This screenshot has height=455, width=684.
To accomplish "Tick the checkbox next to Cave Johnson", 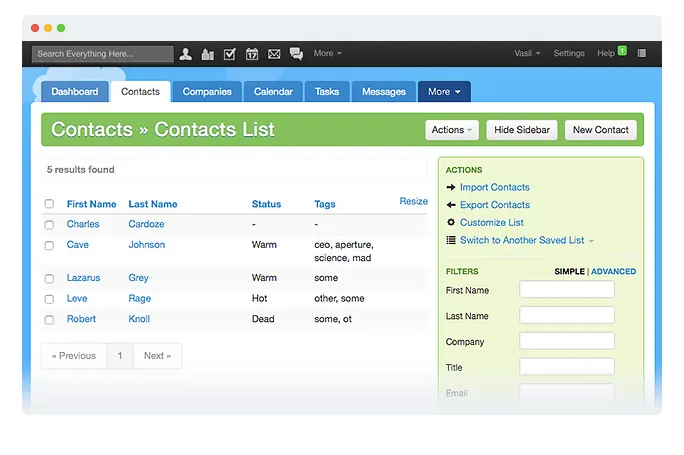I will (49, 245).
